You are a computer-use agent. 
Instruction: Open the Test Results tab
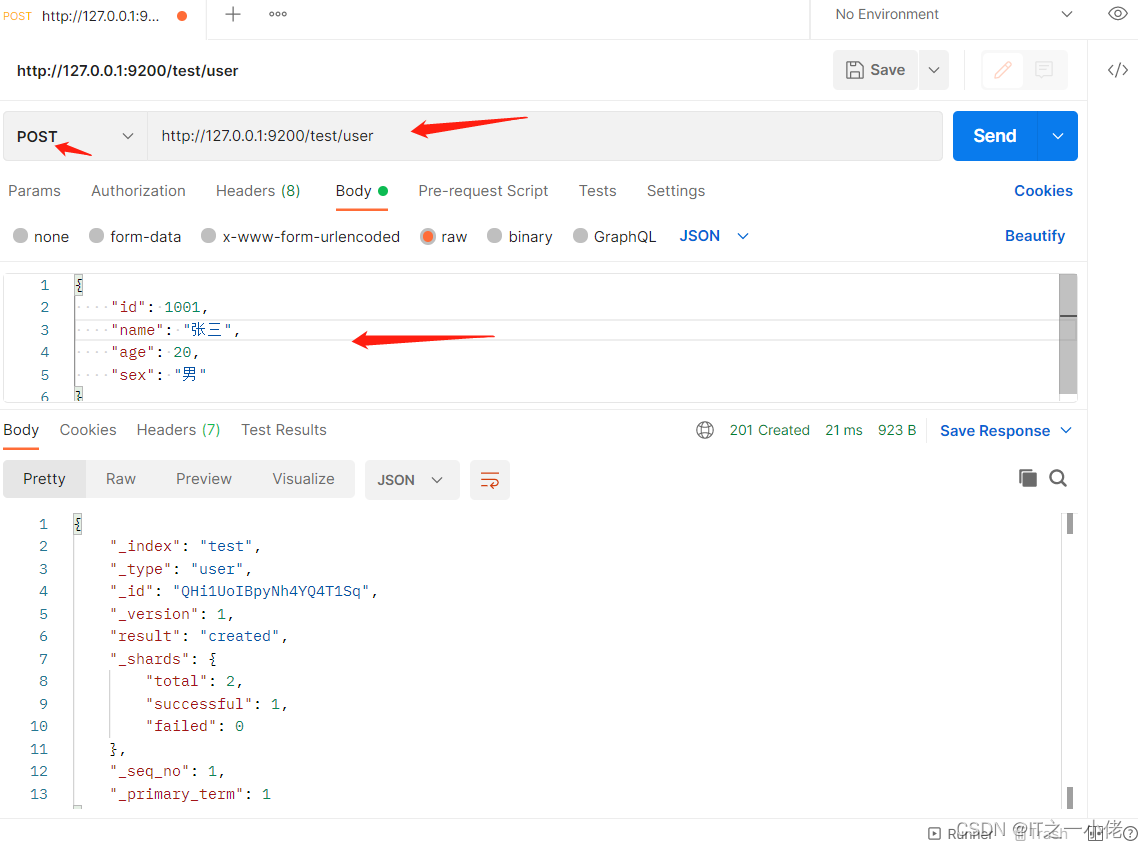(x=284, y=430)
